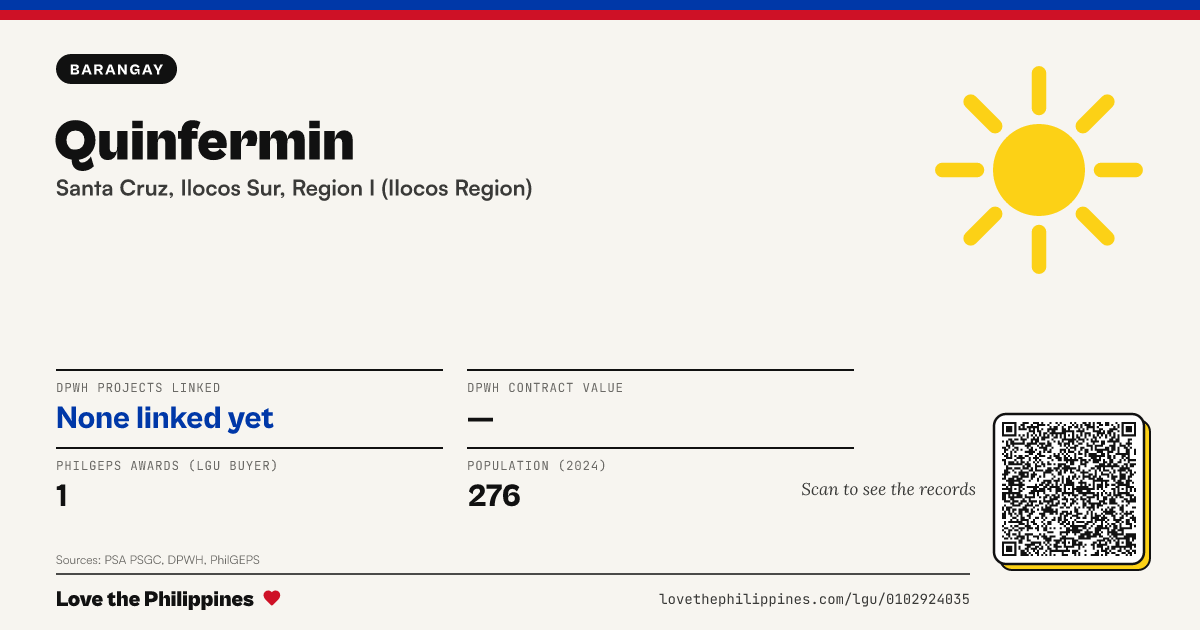
Task: Click the Love the Philippines logo text
Action: (155, 599)
